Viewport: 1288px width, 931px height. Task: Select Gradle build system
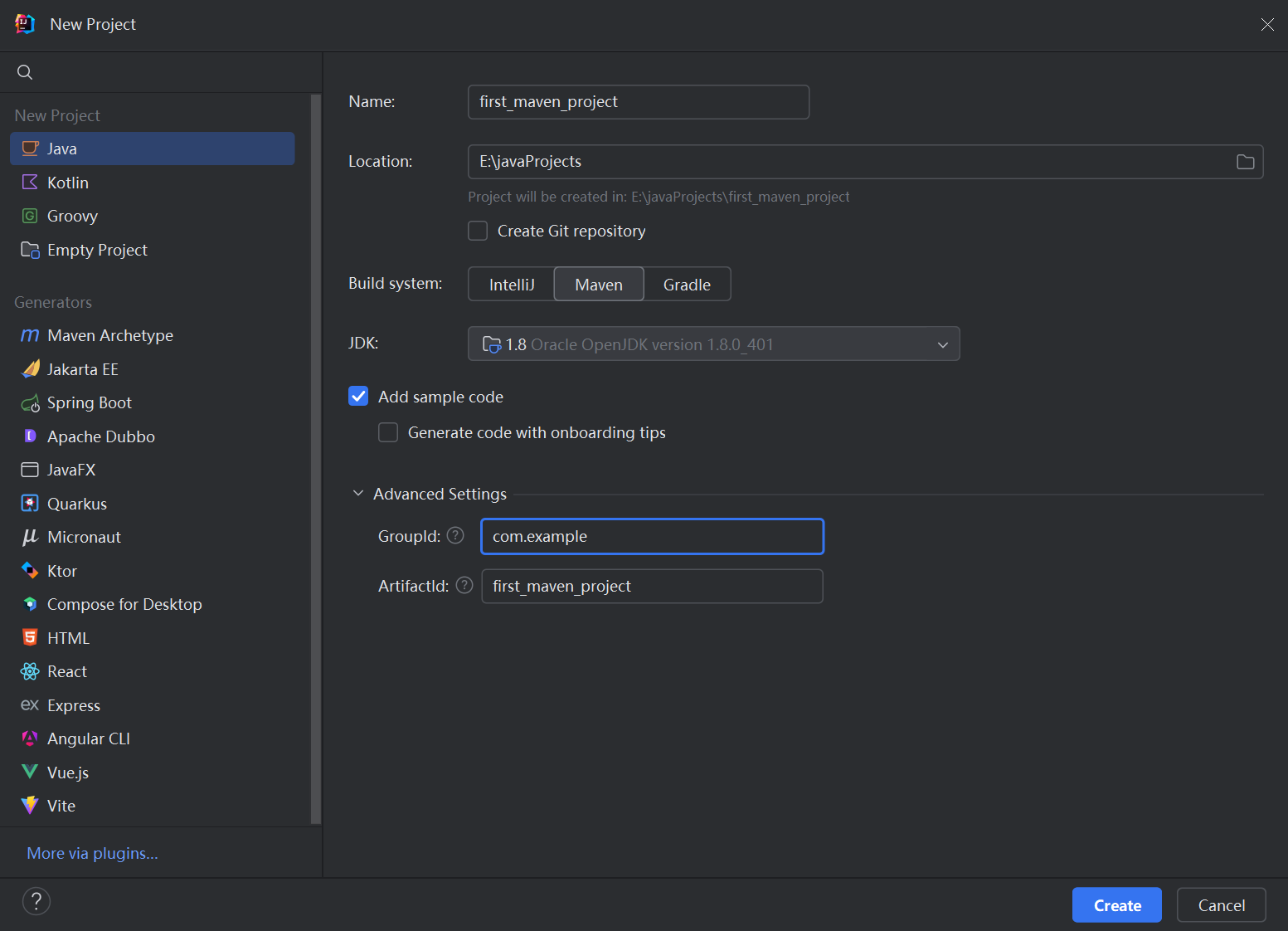click(x=687, y=285)
